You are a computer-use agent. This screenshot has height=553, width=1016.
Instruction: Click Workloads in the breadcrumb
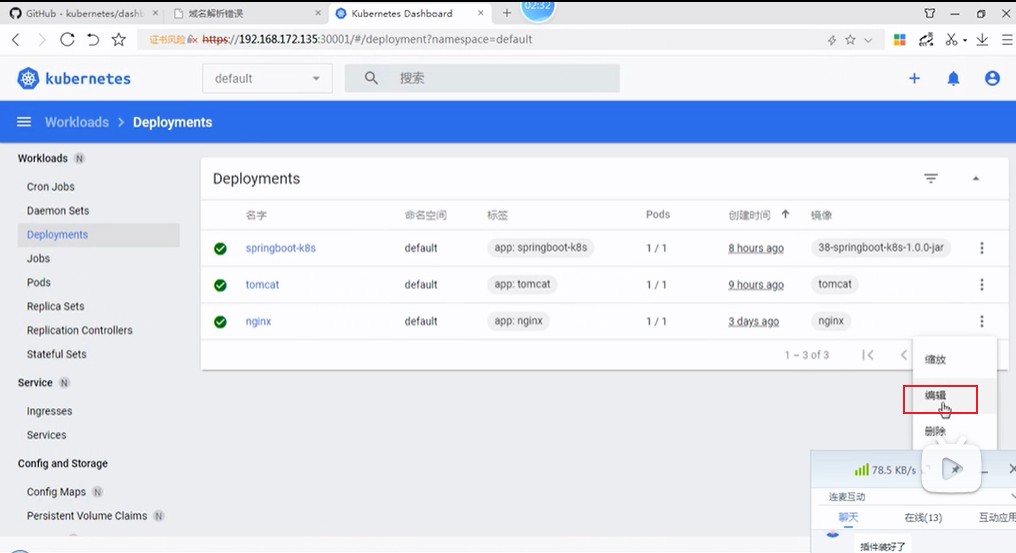pyautogui.click(x=76, y=122)
